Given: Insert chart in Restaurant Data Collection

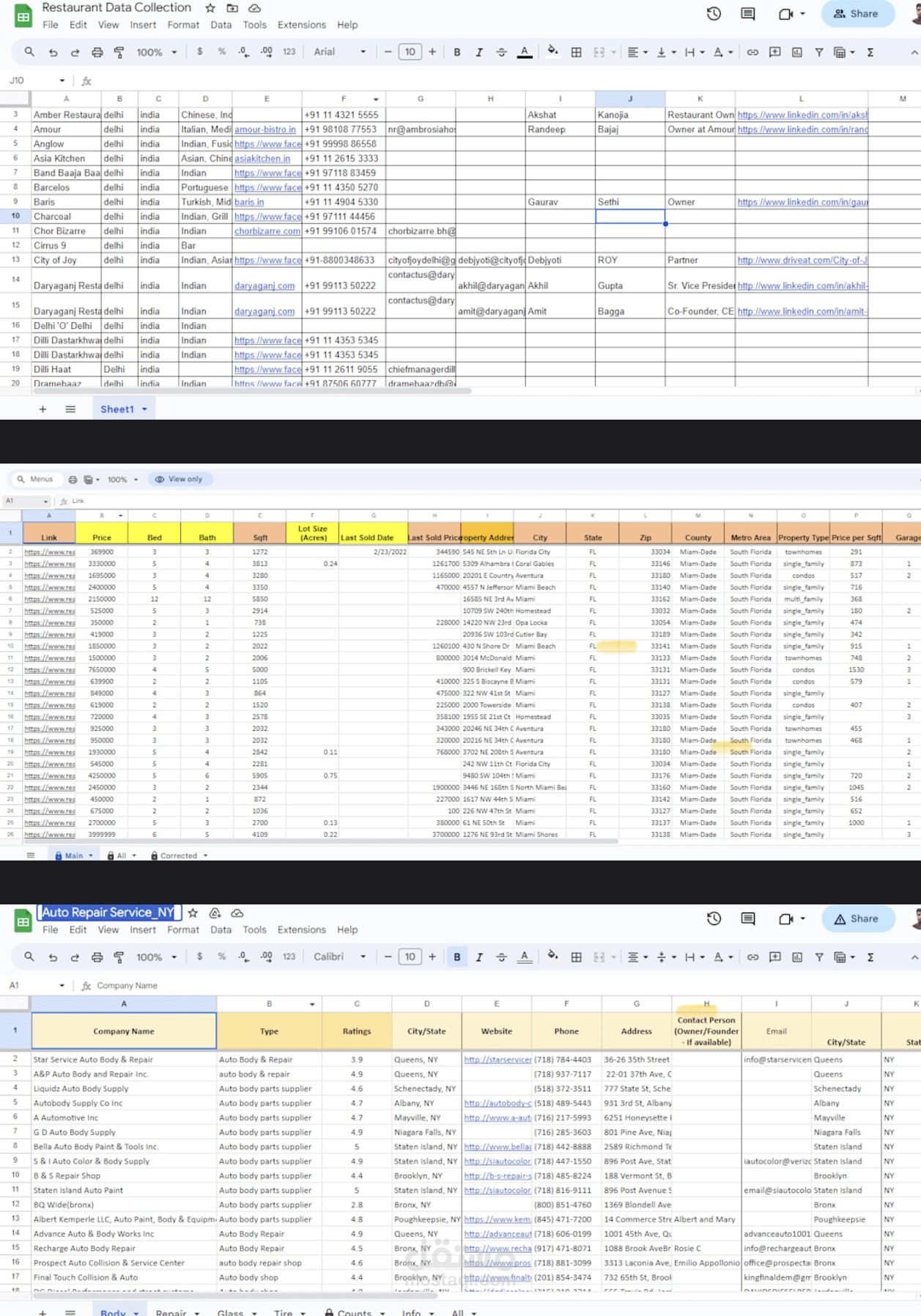Looking at the screenshot, I should [797, 52].
